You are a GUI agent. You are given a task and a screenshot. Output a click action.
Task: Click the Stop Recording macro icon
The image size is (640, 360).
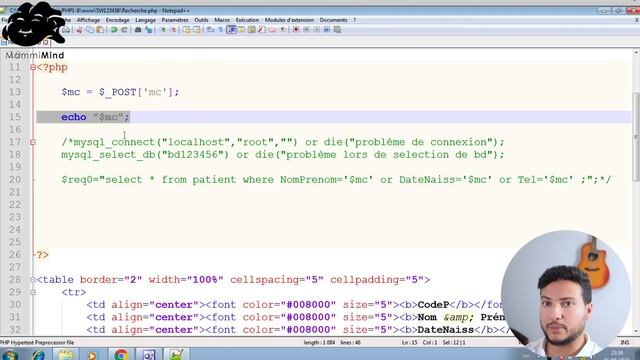click(x=307, y=30)
